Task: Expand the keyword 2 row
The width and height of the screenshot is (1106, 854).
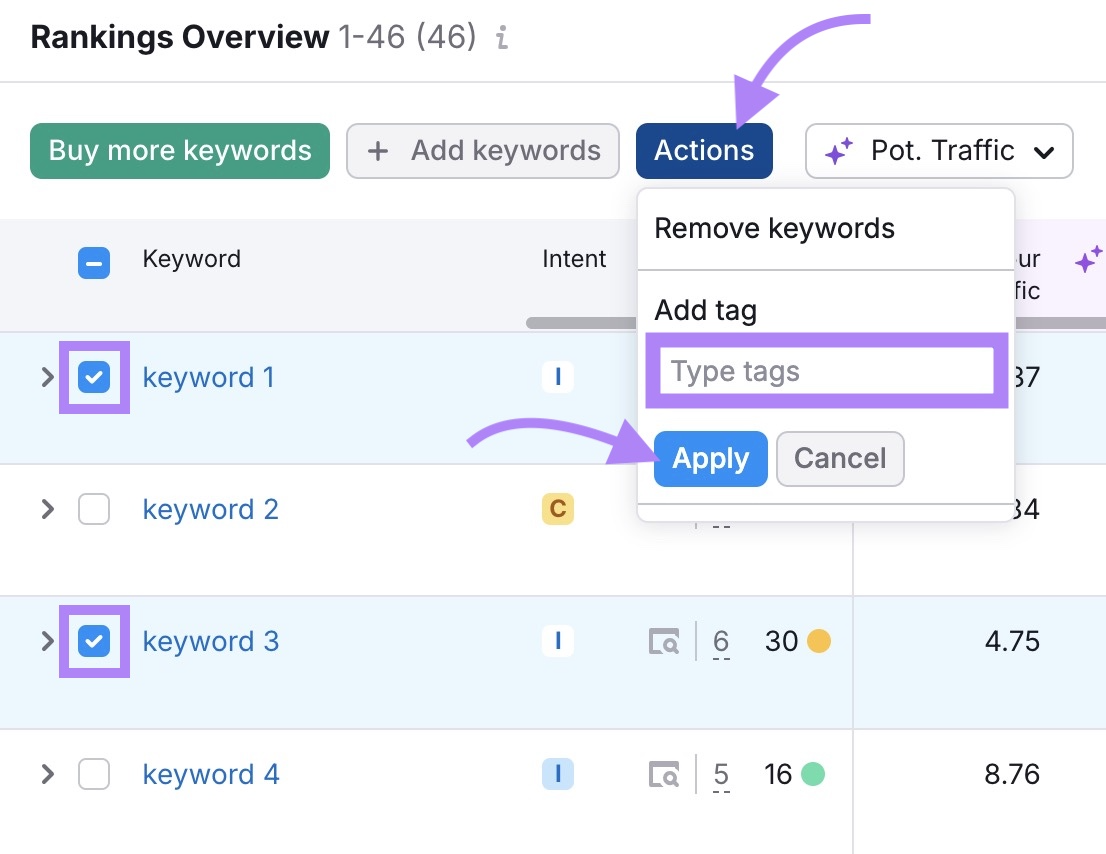Action: coord(45,509)
